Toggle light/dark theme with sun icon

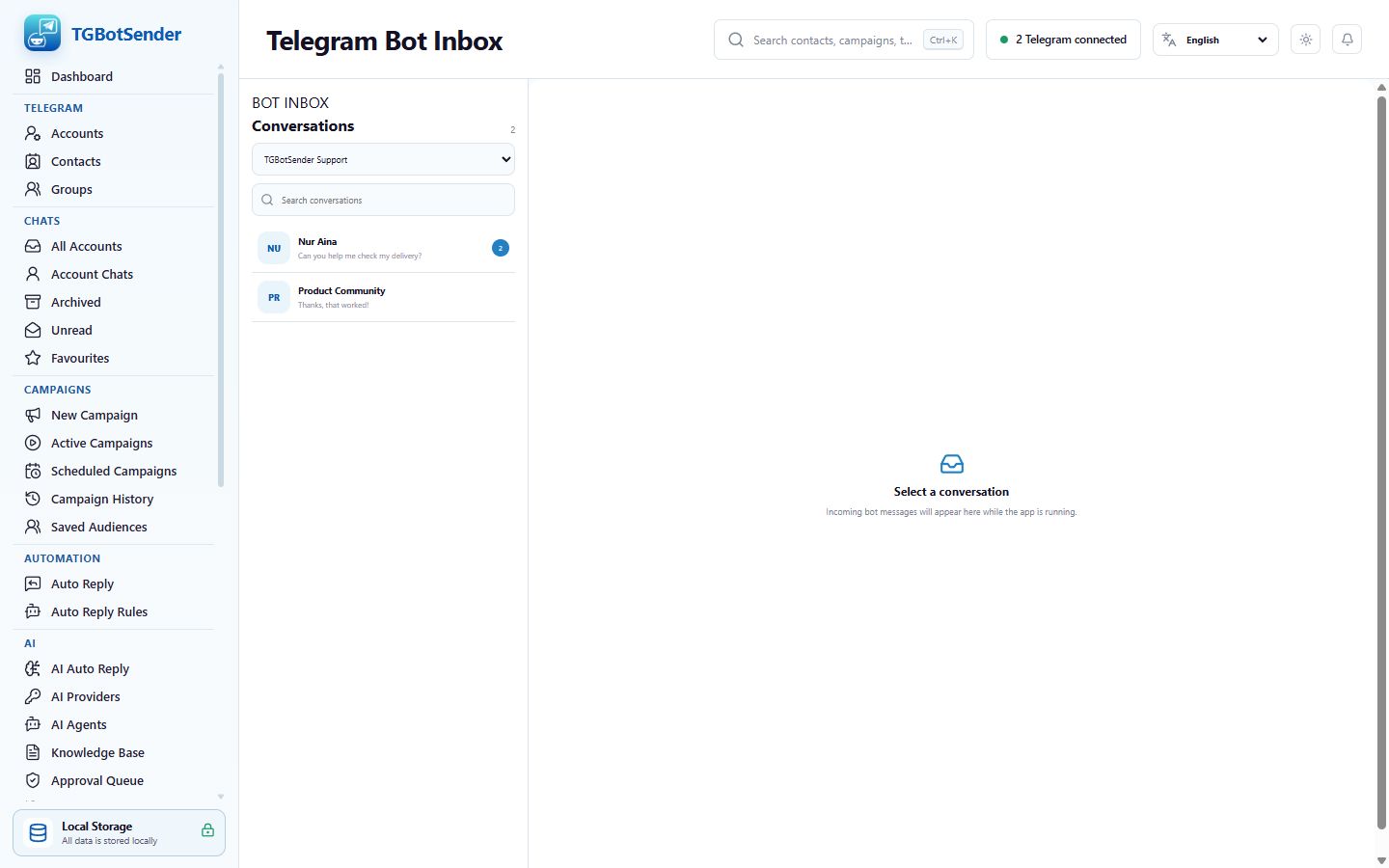1305,40
